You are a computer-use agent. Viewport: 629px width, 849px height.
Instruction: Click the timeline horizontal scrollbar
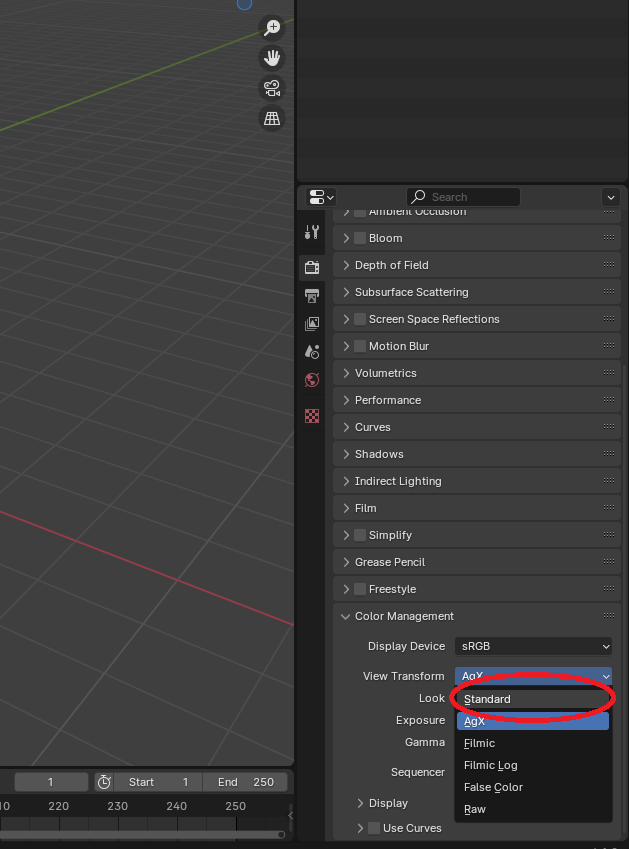tap(142, 834)
